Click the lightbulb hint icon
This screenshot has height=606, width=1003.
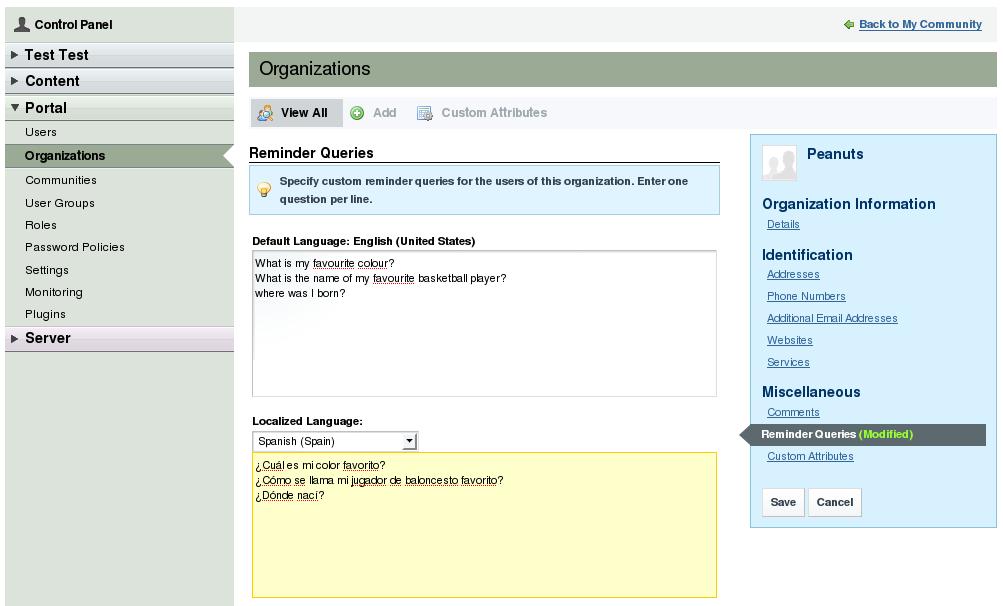(x=264, y=190)
